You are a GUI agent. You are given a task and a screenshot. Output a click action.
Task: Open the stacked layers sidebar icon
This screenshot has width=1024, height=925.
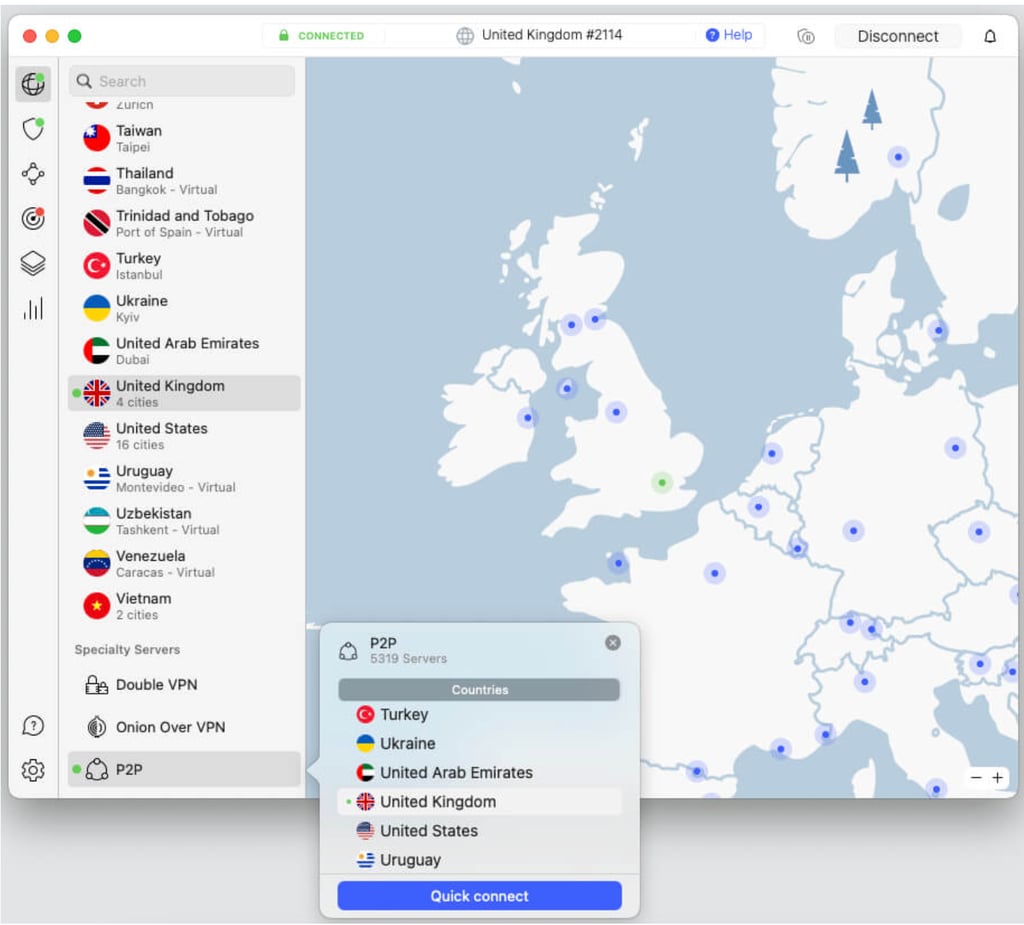point(33,263)
